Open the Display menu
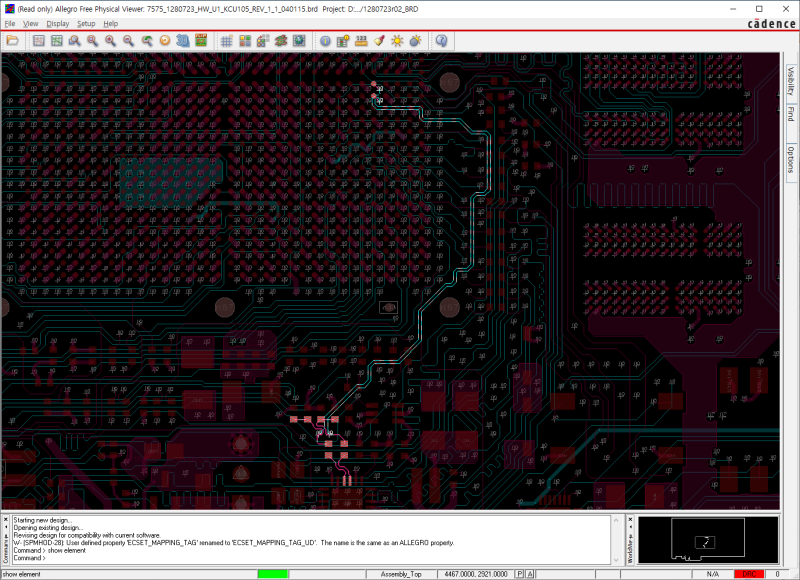Viewport: 800px width, 580px height. 58,23
